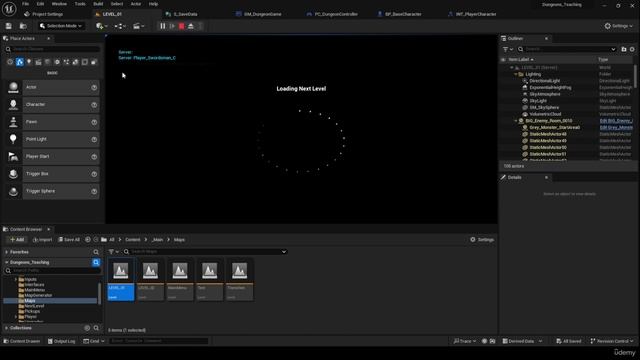The image size is (640, 360).
Task: Select the Character entry in Place Actors
Action: 52,105
